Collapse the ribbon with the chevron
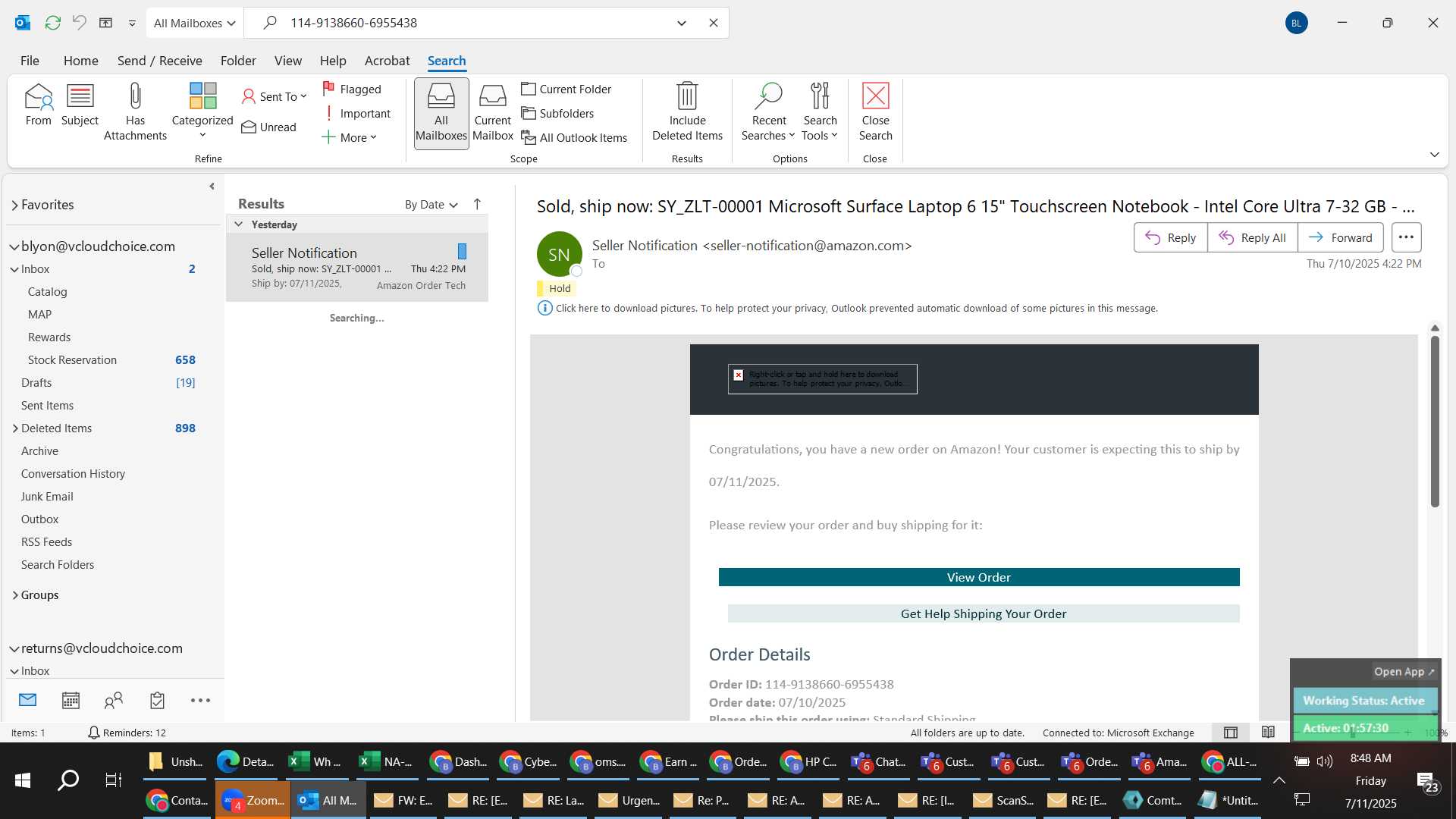 click(x=1434, y=155)
